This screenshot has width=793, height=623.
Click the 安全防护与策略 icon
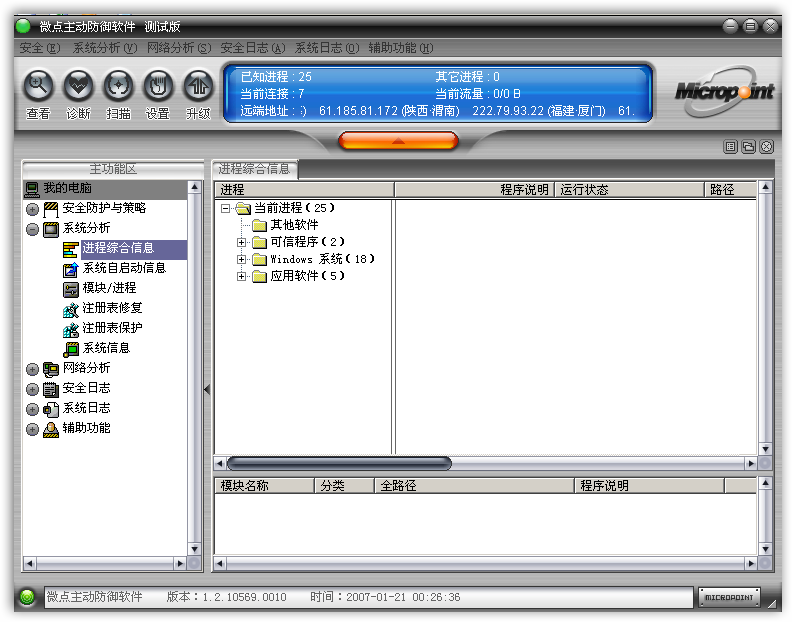[x=51, y=208]
